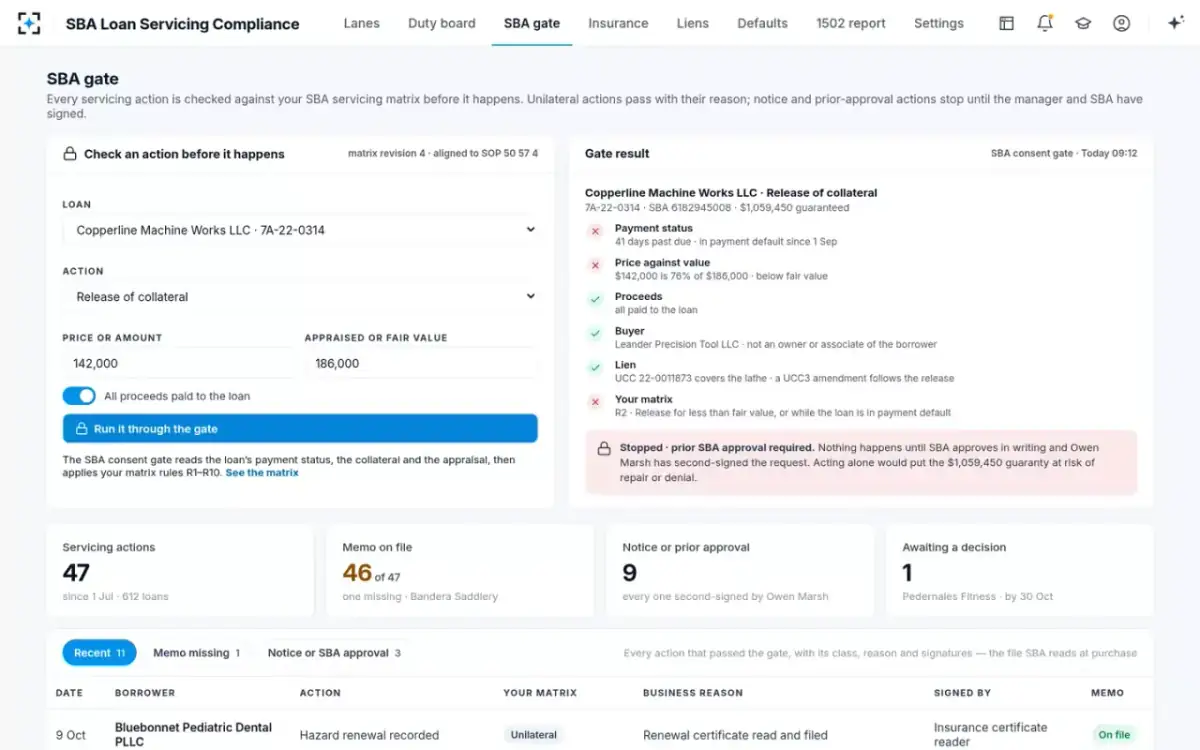
Task: Run it through the gate
Action: coord(300,429)
